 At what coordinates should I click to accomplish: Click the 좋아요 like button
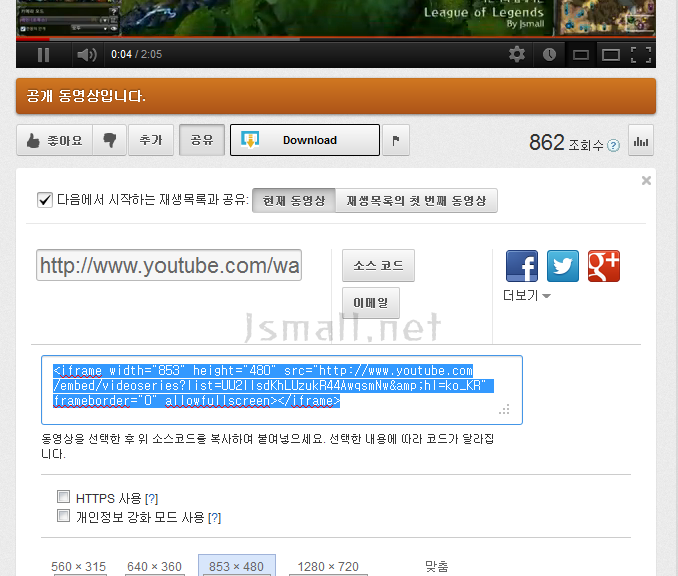click(54, 140)
